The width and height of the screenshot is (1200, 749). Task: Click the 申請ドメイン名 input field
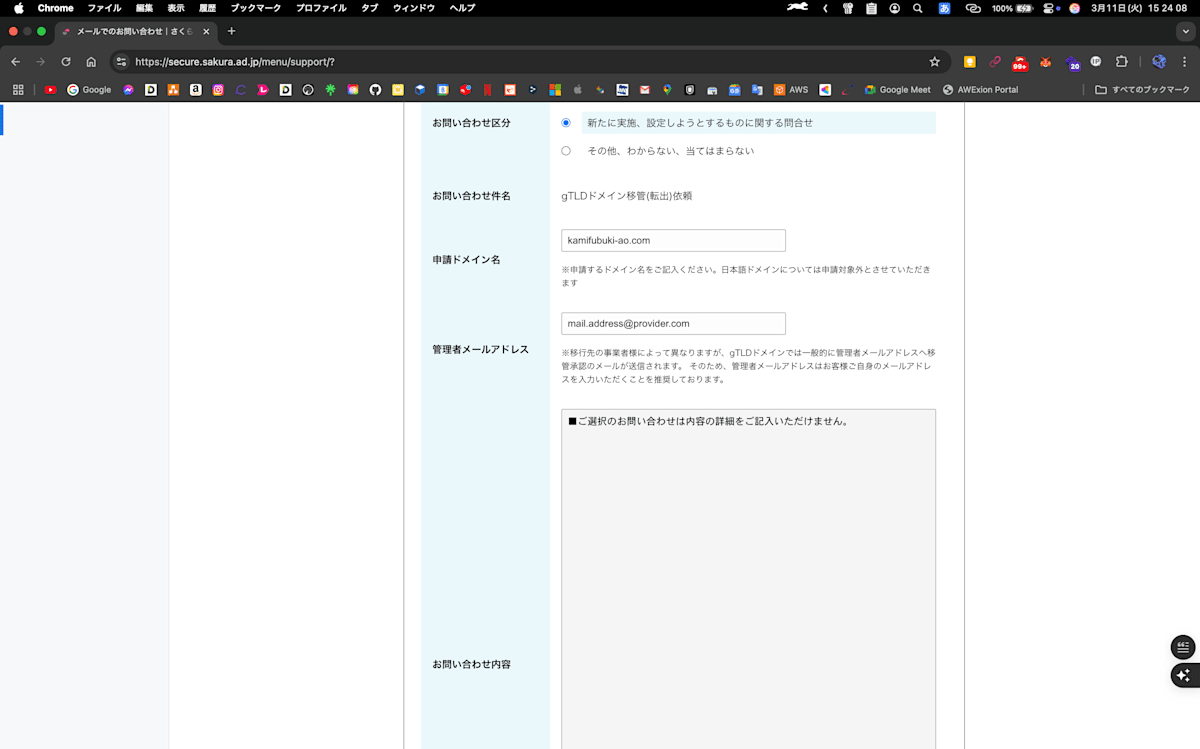click(x=673, y=240)
